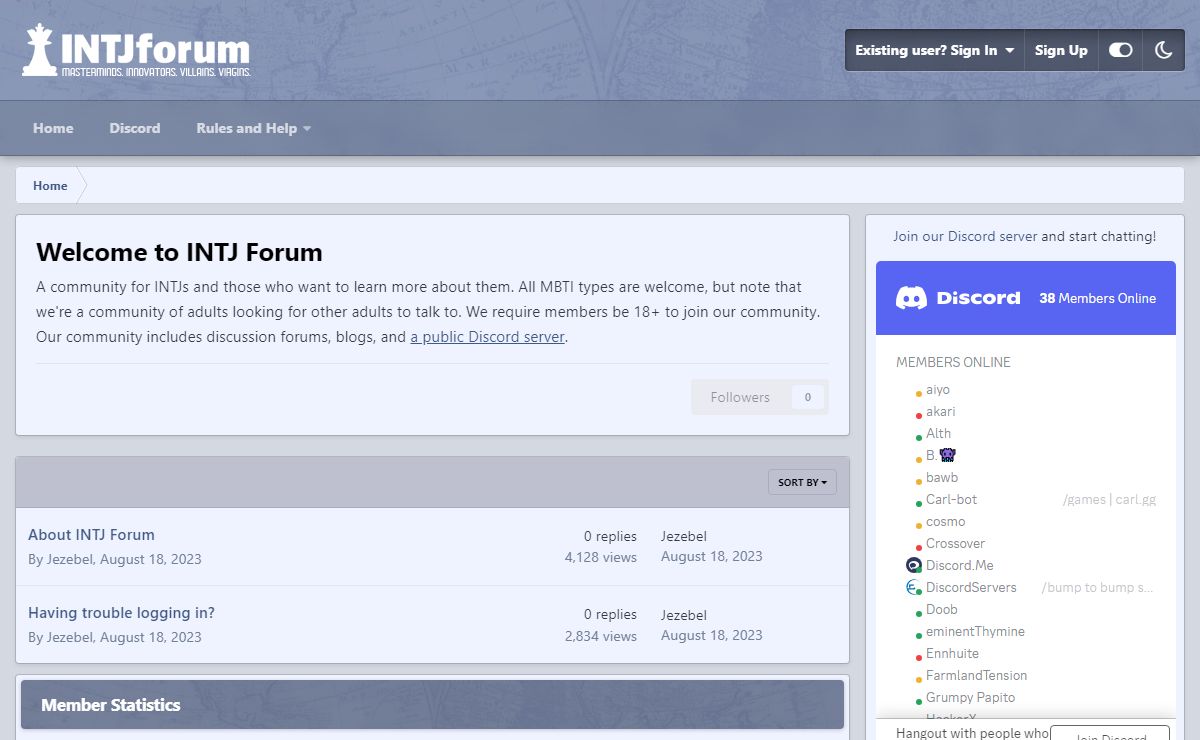Image resolution: width=1200 pixels, height=740 pixels.
Task: Select member Doob in Discord list
Action: [942, 609]
